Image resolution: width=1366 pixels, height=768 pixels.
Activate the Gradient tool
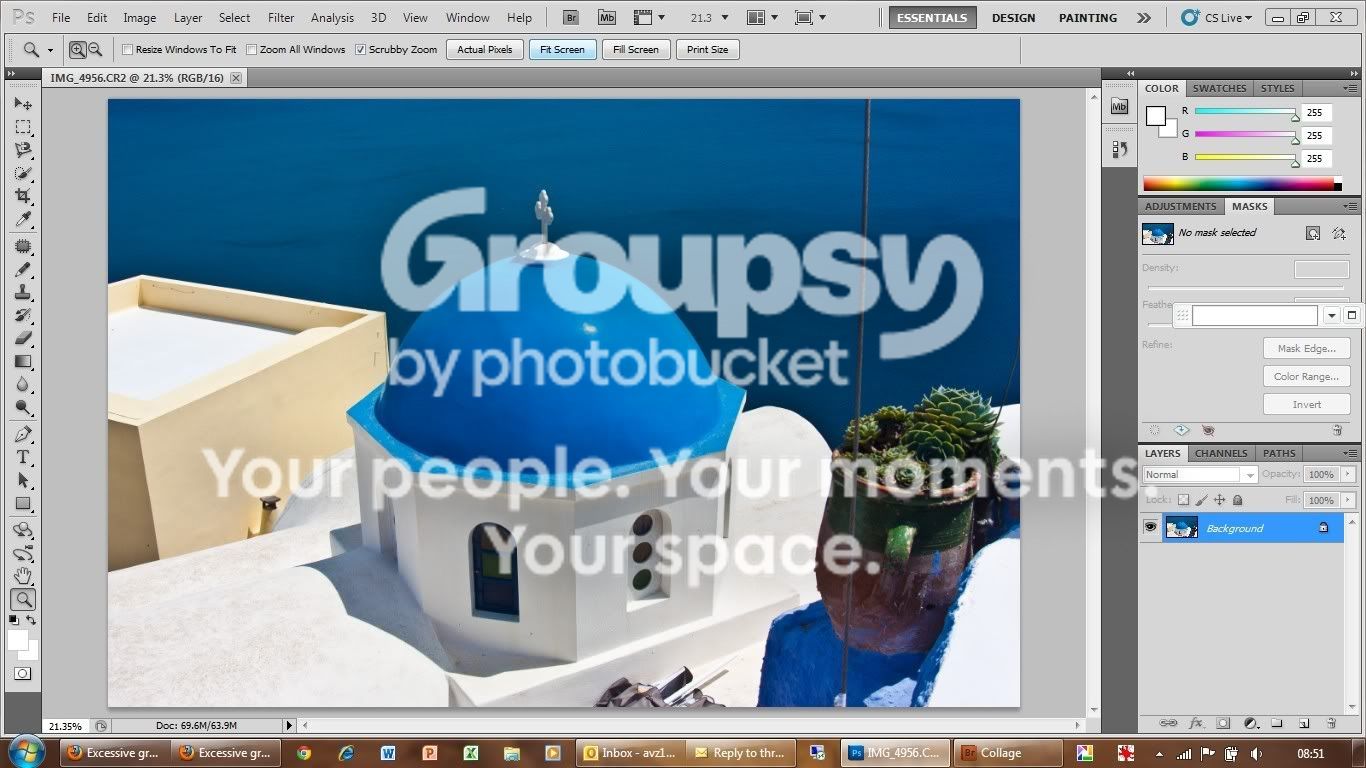point(23,361)
